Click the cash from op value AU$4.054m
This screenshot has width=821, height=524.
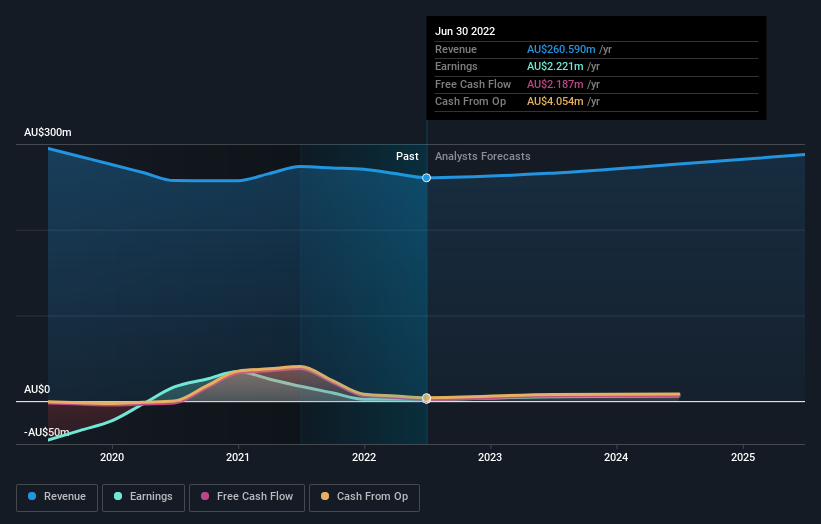point(555,102)
